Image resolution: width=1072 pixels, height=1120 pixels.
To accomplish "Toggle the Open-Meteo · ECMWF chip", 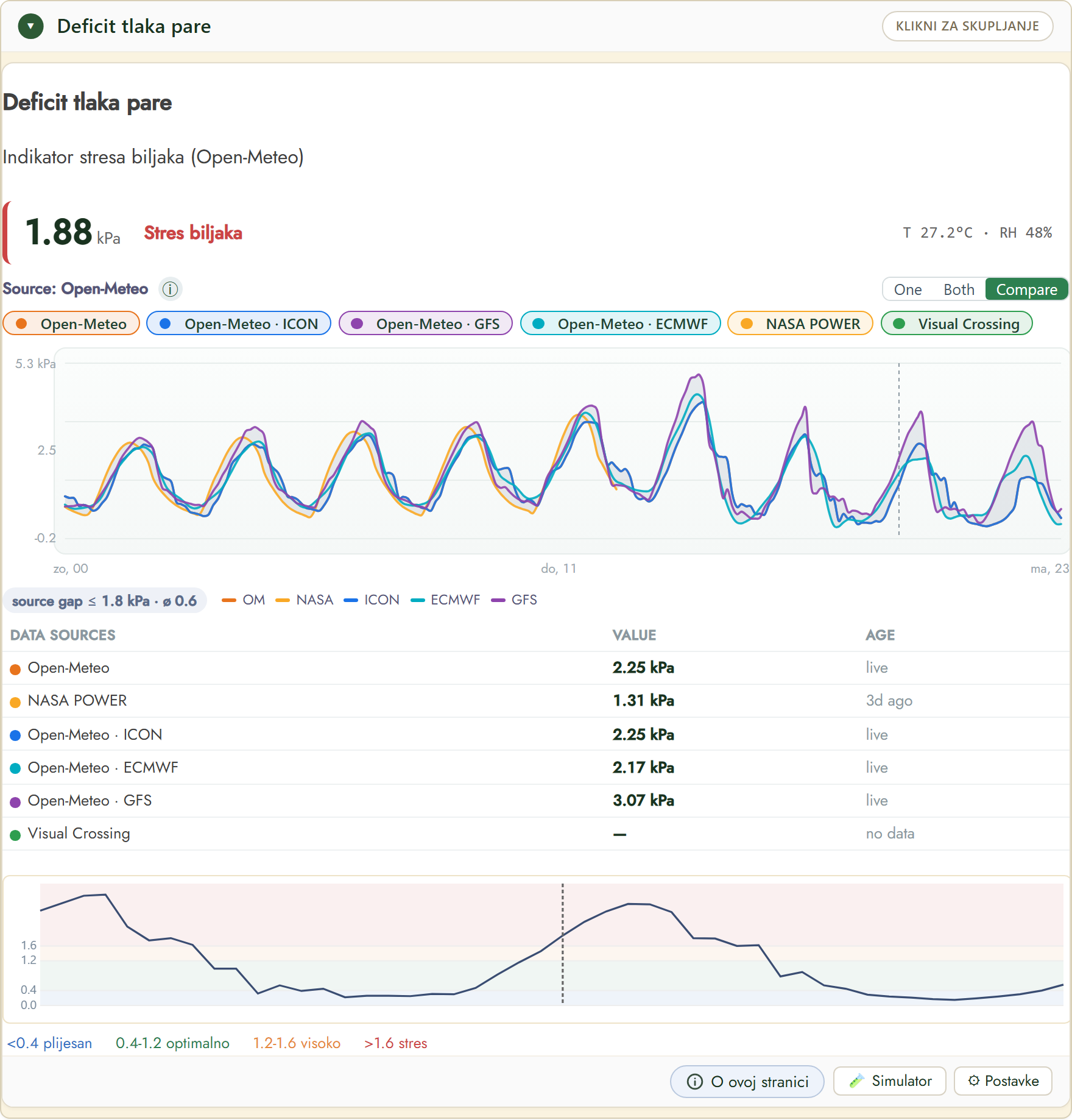I will pyautogui.click(x=621, y=324).
